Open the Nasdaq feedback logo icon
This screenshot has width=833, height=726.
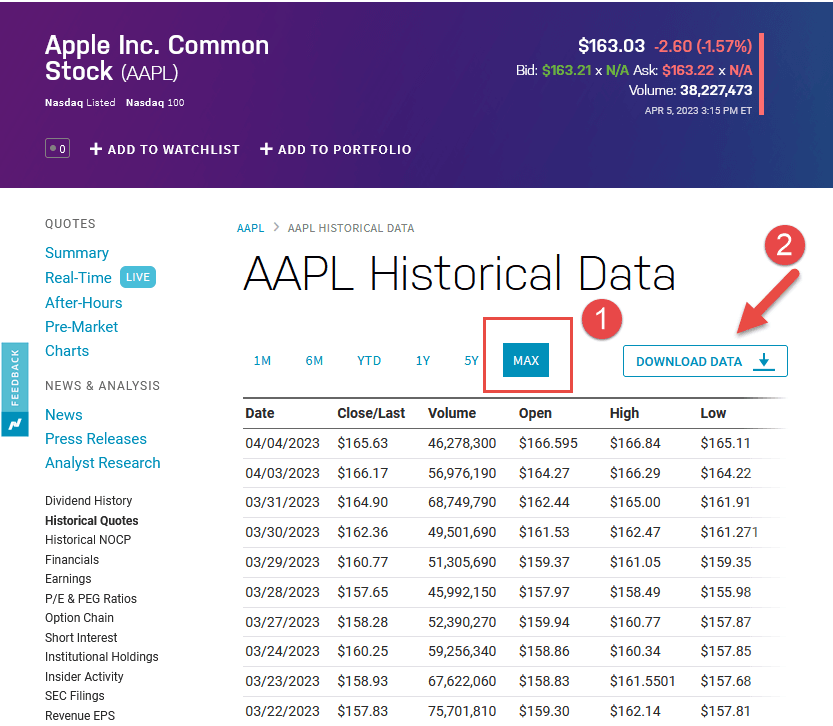click(x=14, y=424)
